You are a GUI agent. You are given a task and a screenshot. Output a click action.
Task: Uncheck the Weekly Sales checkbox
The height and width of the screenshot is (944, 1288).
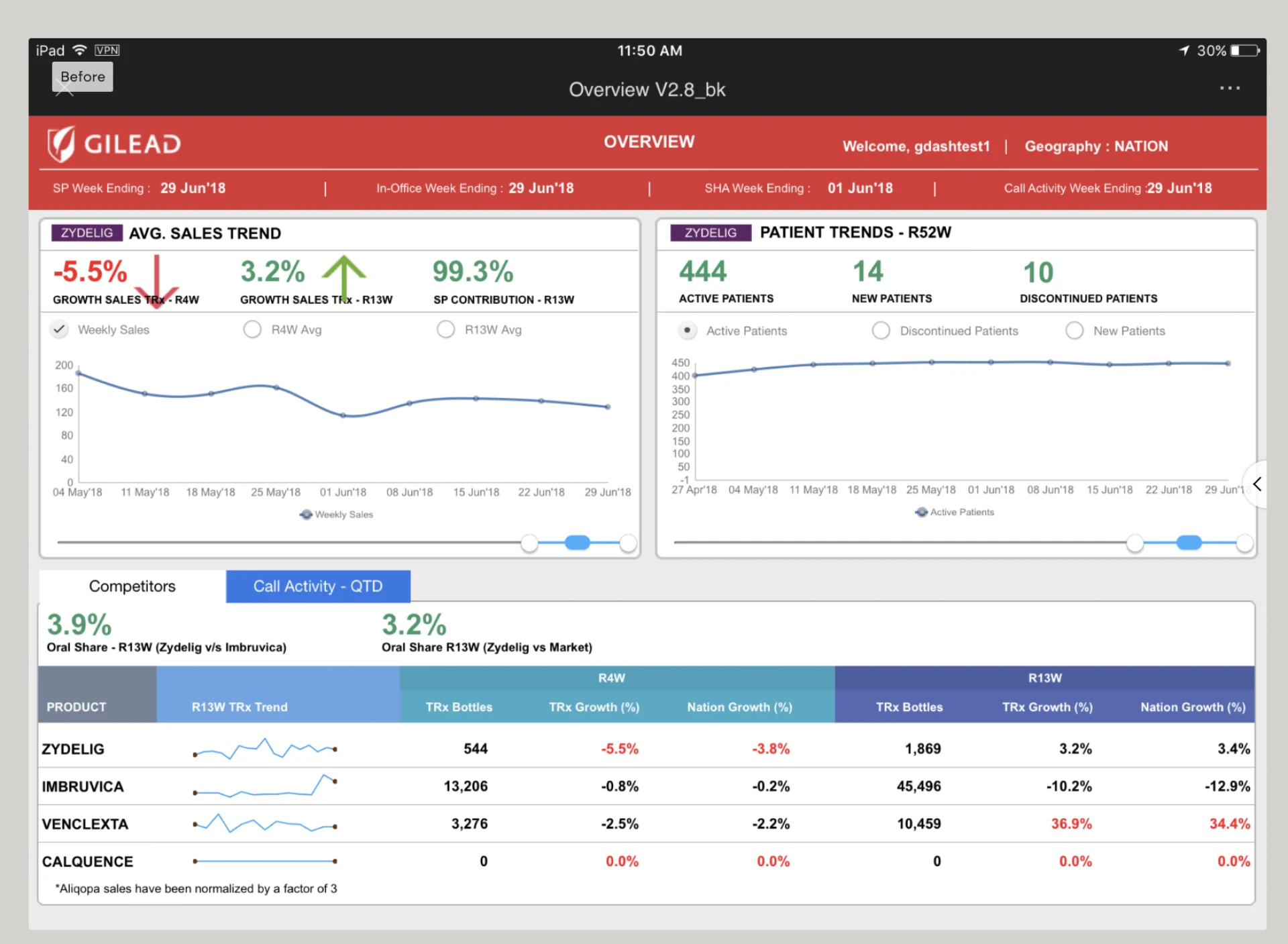click(x=59, y=329)
